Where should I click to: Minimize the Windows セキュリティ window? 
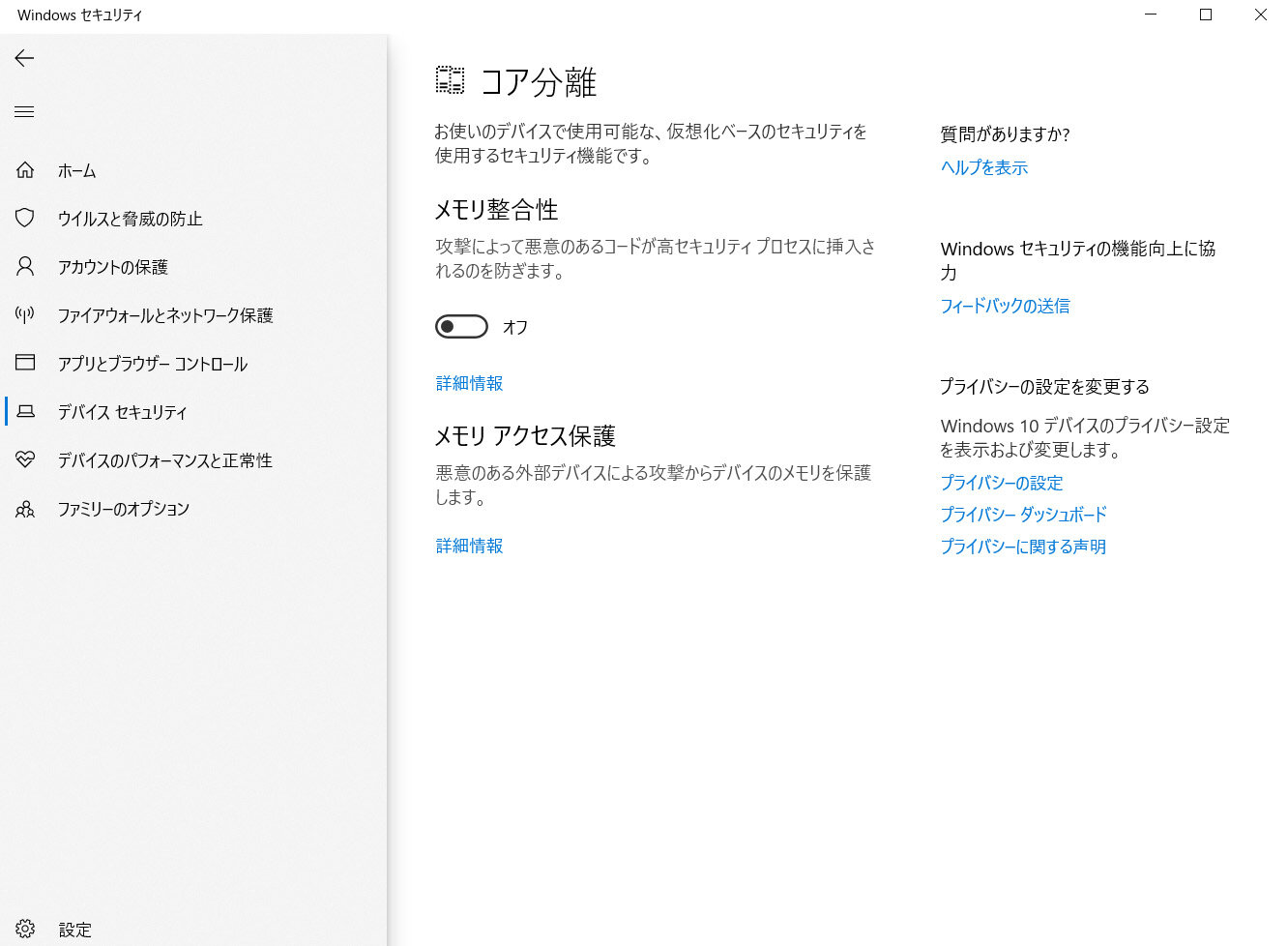(1152, 15)
